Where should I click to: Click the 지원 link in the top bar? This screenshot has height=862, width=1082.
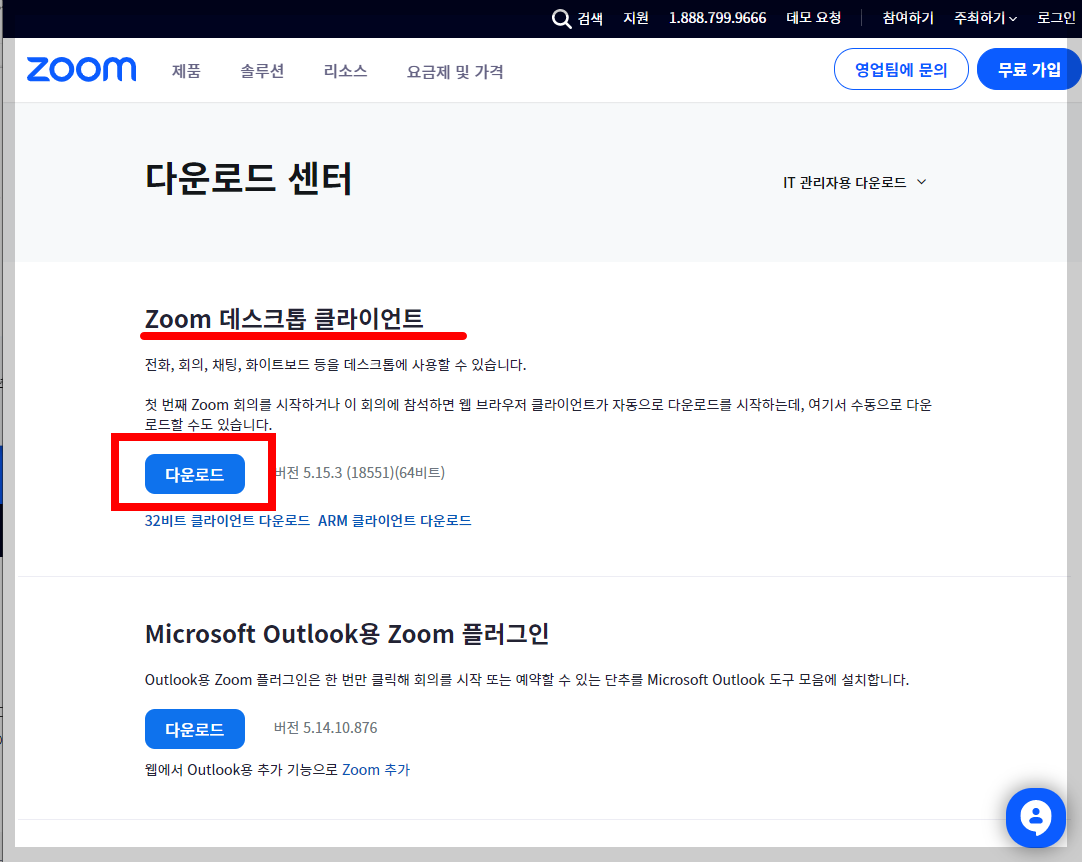636,18
